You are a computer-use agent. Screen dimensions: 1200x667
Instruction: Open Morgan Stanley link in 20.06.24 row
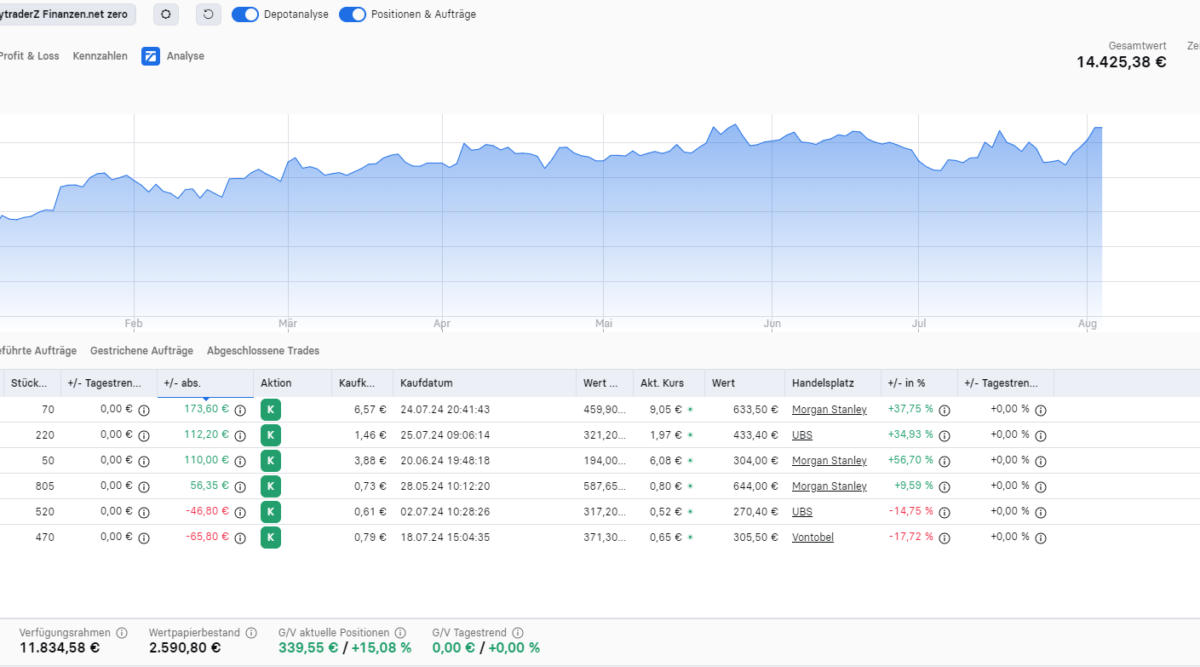click(x=829, y=461)
